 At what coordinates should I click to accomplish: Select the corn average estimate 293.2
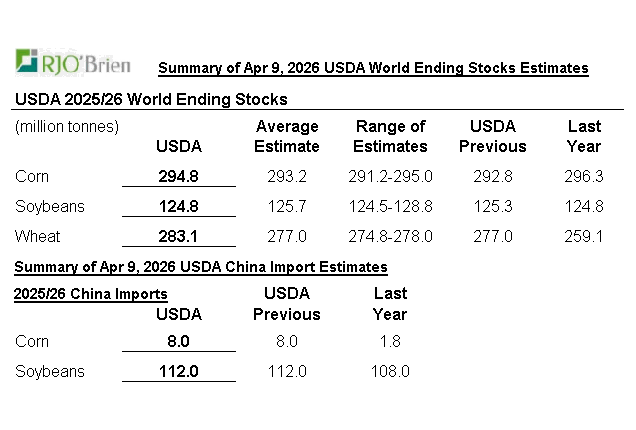click(x=287, y=177)
